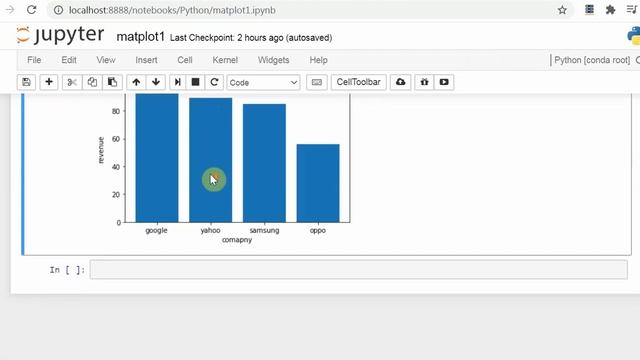The image size is (640, 360).
Task: Click the video presentation toolbar icon
Action: tap(444, 82)
